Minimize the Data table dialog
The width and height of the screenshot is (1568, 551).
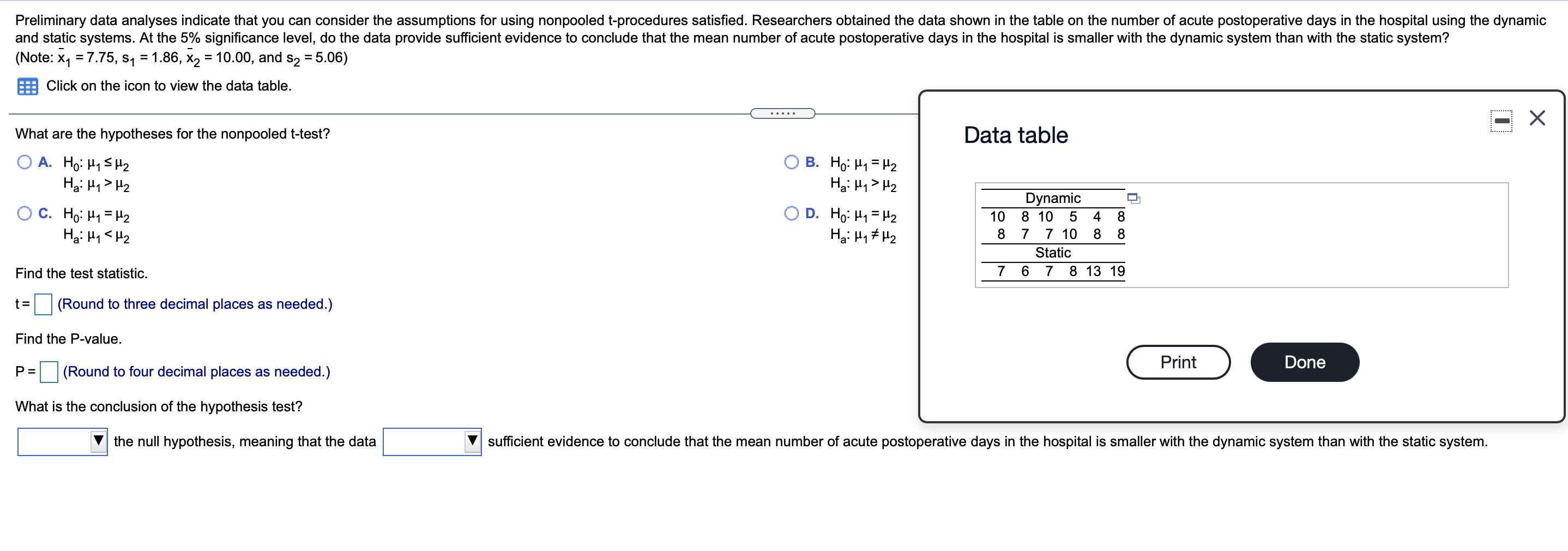point(1501,121)
